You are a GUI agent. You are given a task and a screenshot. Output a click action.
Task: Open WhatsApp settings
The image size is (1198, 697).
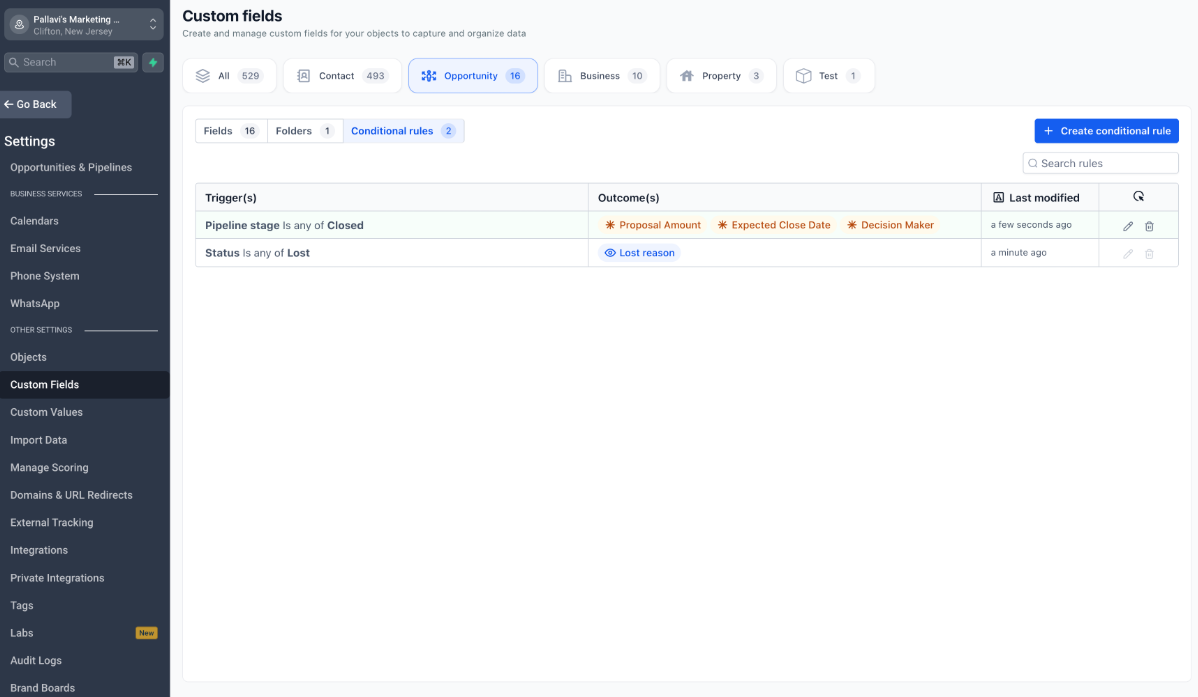pos(34,303)
